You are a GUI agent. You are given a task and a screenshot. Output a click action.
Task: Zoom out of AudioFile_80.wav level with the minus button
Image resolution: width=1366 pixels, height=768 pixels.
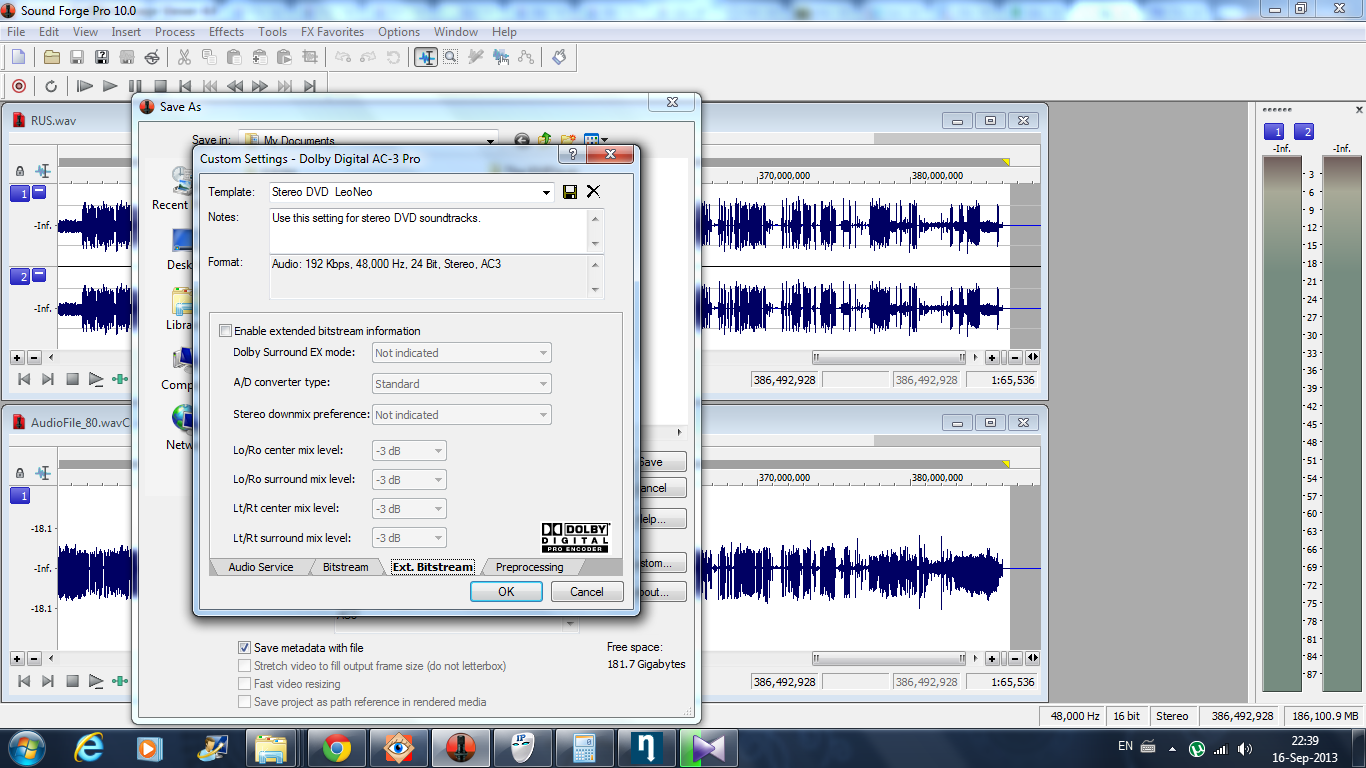[33, 659]
